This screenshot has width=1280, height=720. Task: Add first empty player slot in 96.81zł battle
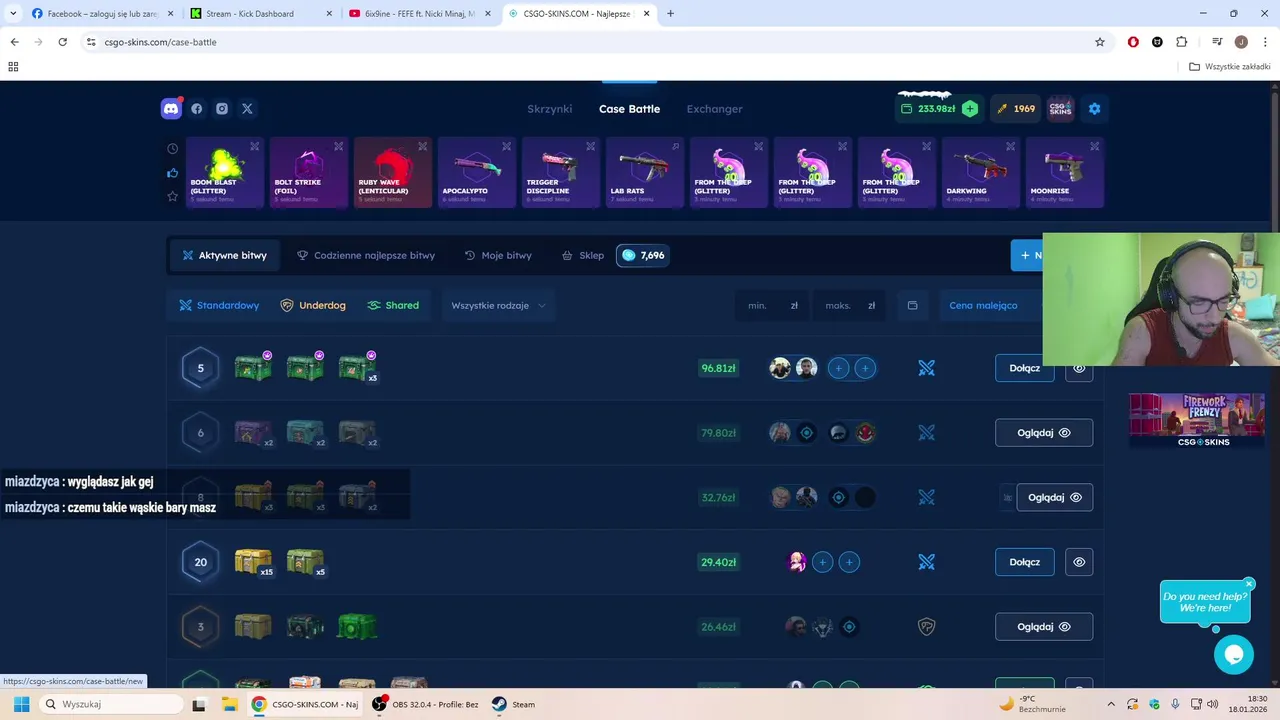point(838,368)
